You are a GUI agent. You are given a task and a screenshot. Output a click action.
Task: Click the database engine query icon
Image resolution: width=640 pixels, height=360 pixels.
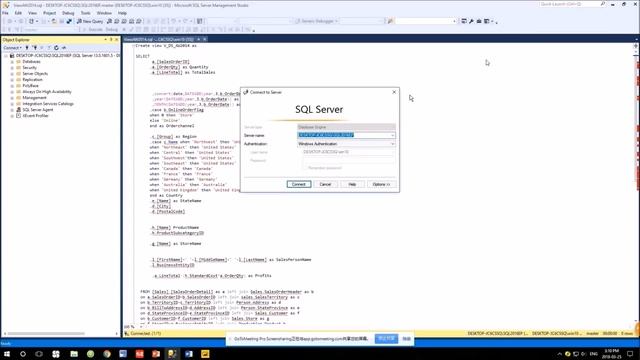109,21
